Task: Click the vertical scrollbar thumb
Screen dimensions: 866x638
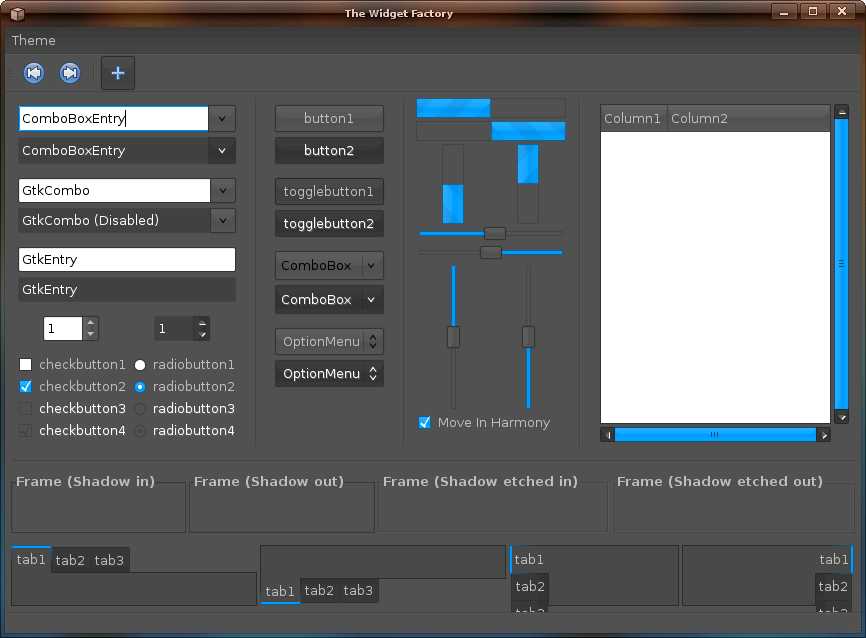Action: pyautogui.click(x=842, y=264)
